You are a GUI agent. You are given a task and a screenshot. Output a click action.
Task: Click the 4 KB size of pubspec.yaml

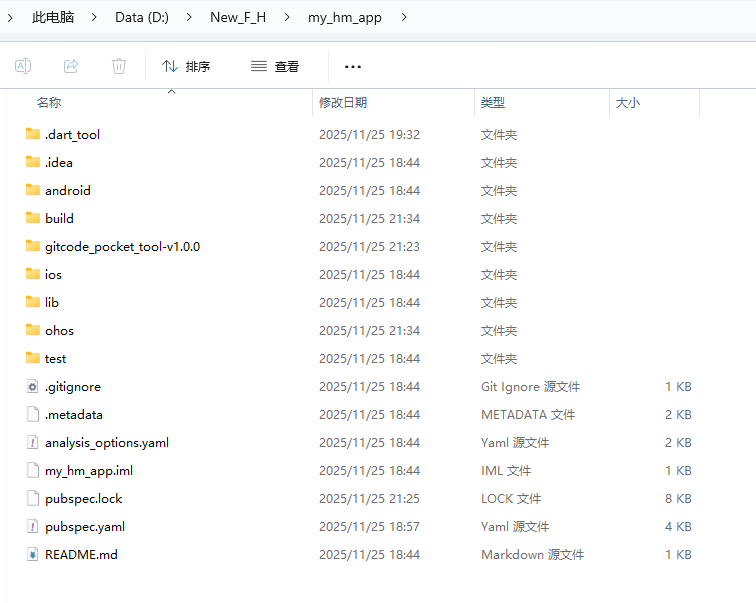(x=678, y=527)
